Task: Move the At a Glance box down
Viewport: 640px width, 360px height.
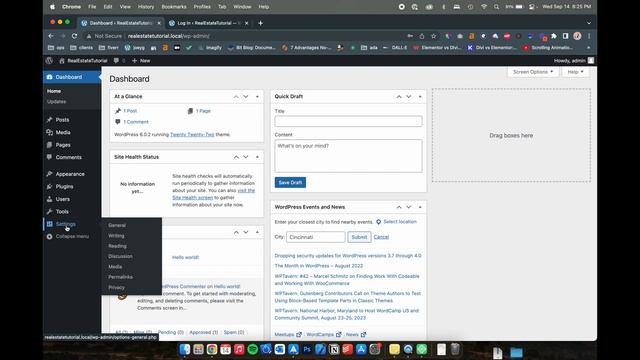Action: click(246, 97)
